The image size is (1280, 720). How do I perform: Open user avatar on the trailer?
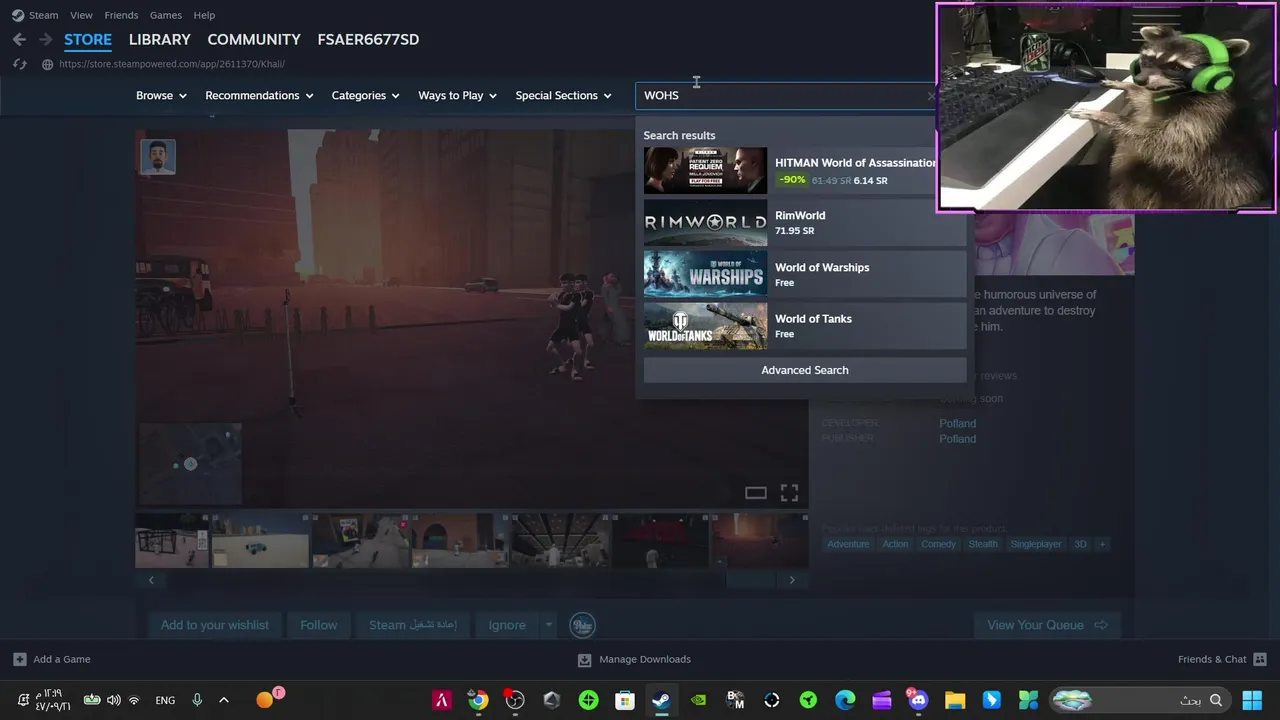pos(158,157)
